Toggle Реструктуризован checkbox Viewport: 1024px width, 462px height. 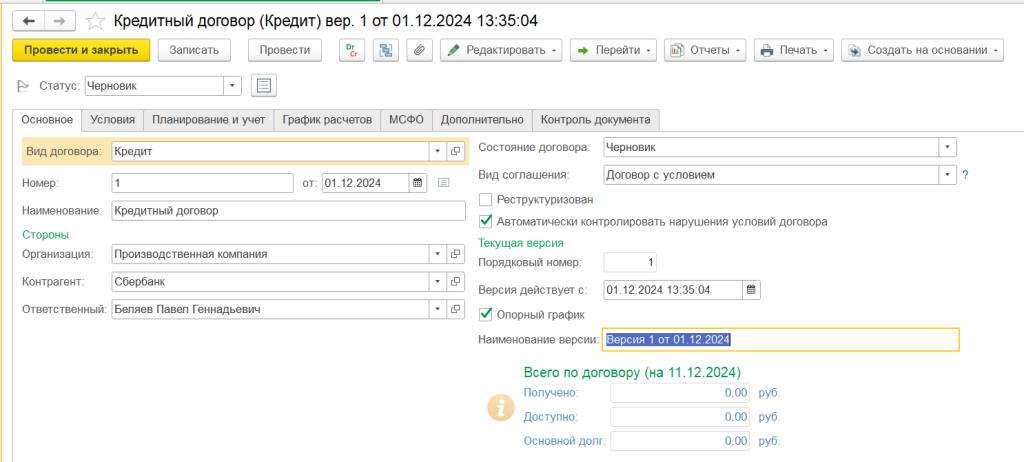pos(485,199)
